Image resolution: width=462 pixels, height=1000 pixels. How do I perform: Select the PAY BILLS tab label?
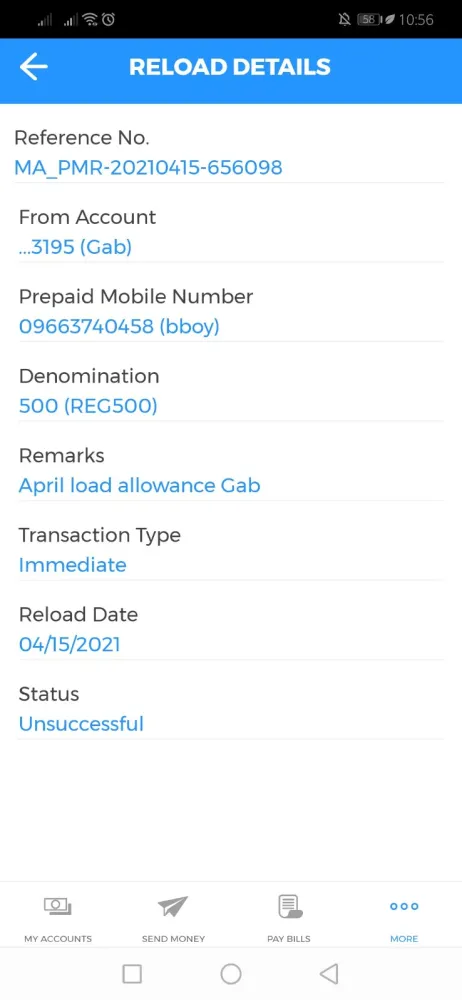[289, 939]
